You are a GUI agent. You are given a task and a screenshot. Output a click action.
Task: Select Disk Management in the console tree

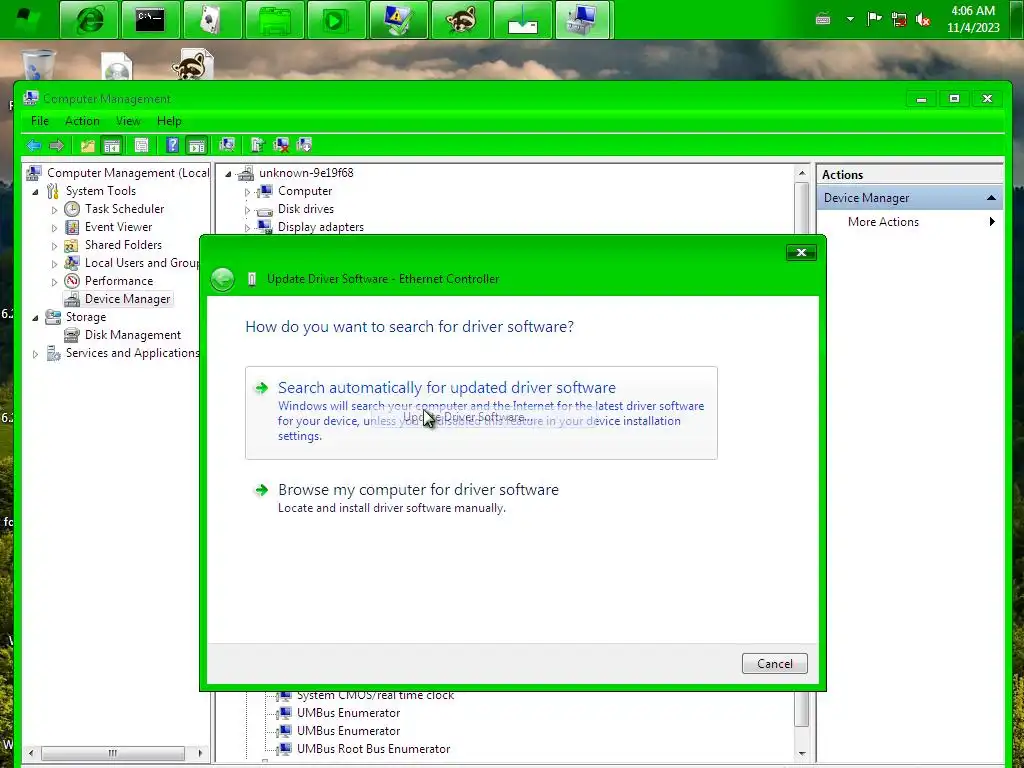pyautogui.click(x=133, y=335)
